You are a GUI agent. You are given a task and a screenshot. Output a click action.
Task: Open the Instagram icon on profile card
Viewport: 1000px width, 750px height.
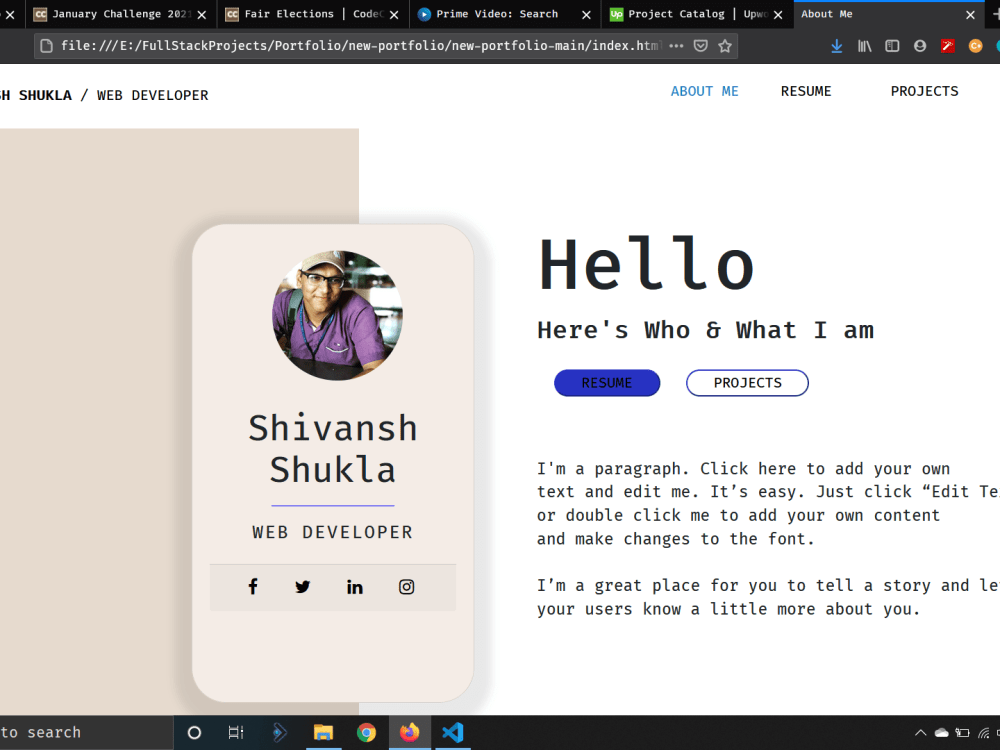pyautogui.click(x=406, y=587)
